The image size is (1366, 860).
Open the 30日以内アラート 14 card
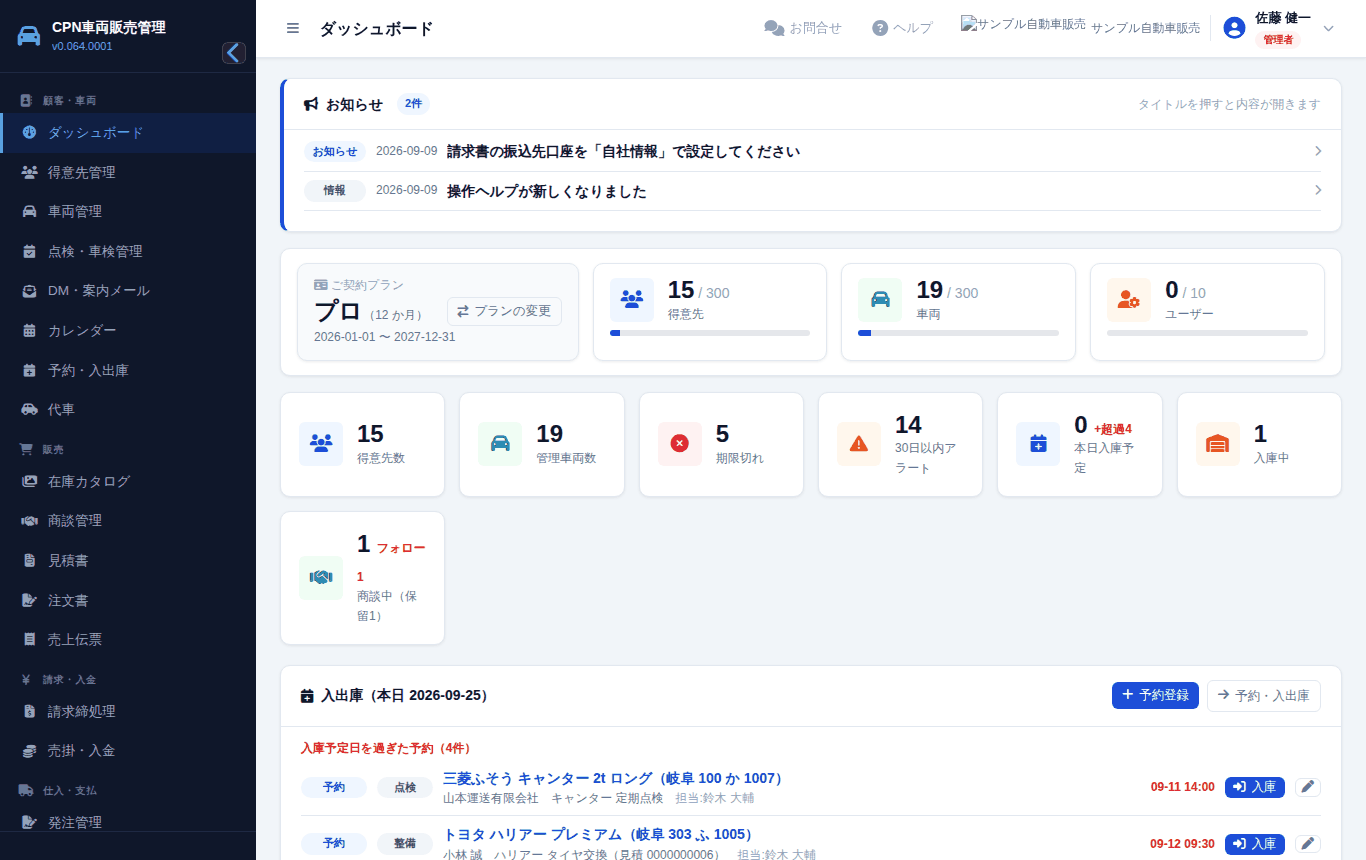point(900,444)
